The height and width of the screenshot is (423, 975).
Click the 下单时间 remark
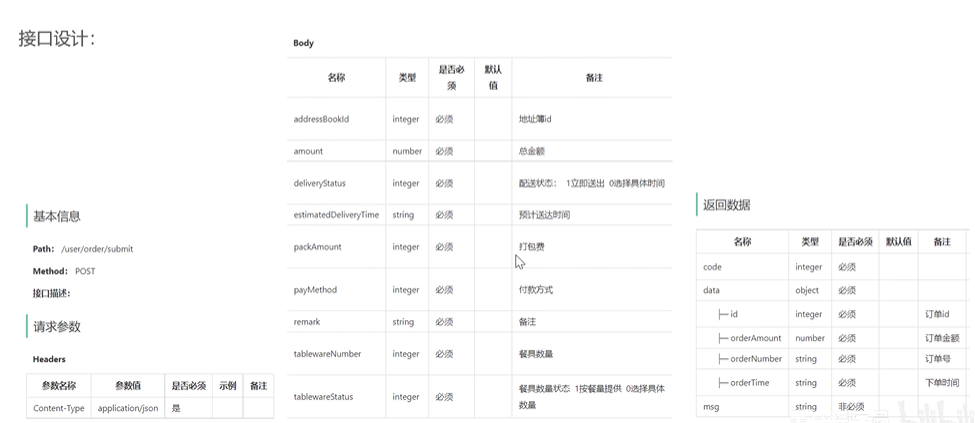942,383
